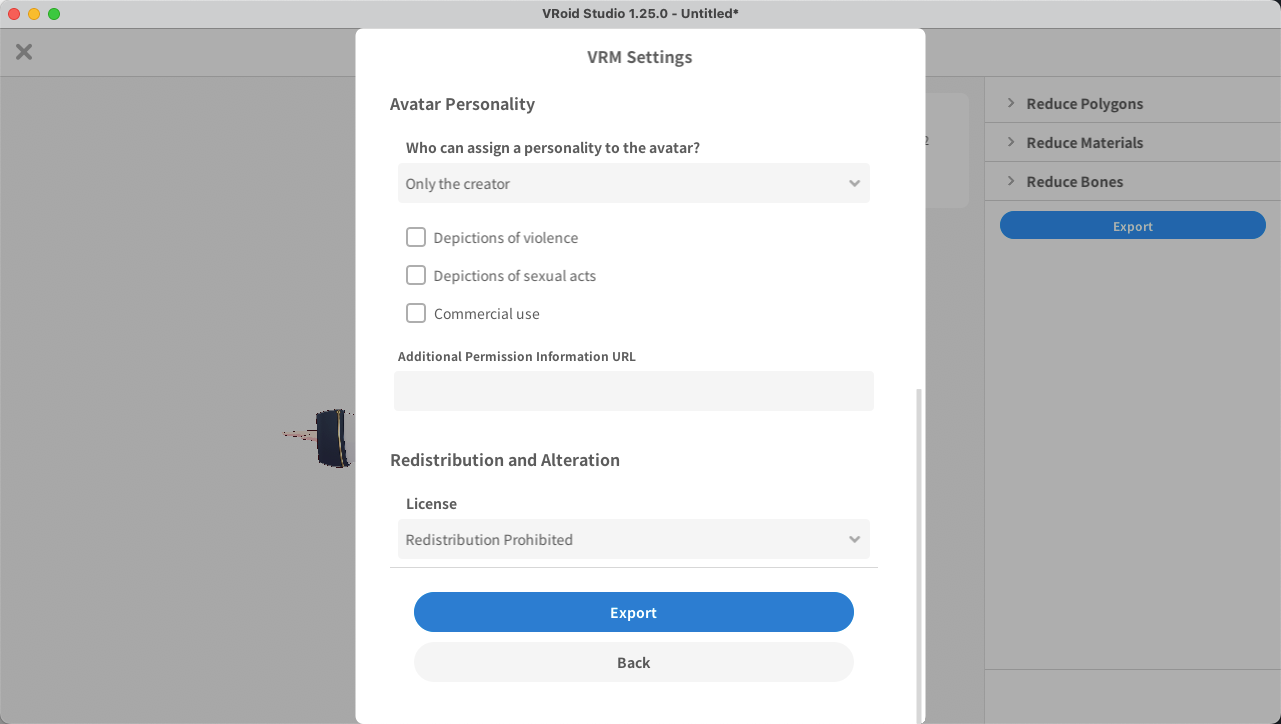
Task: Click the chevron icon beside Reduce Polygons
Action: coord(1011,104)
